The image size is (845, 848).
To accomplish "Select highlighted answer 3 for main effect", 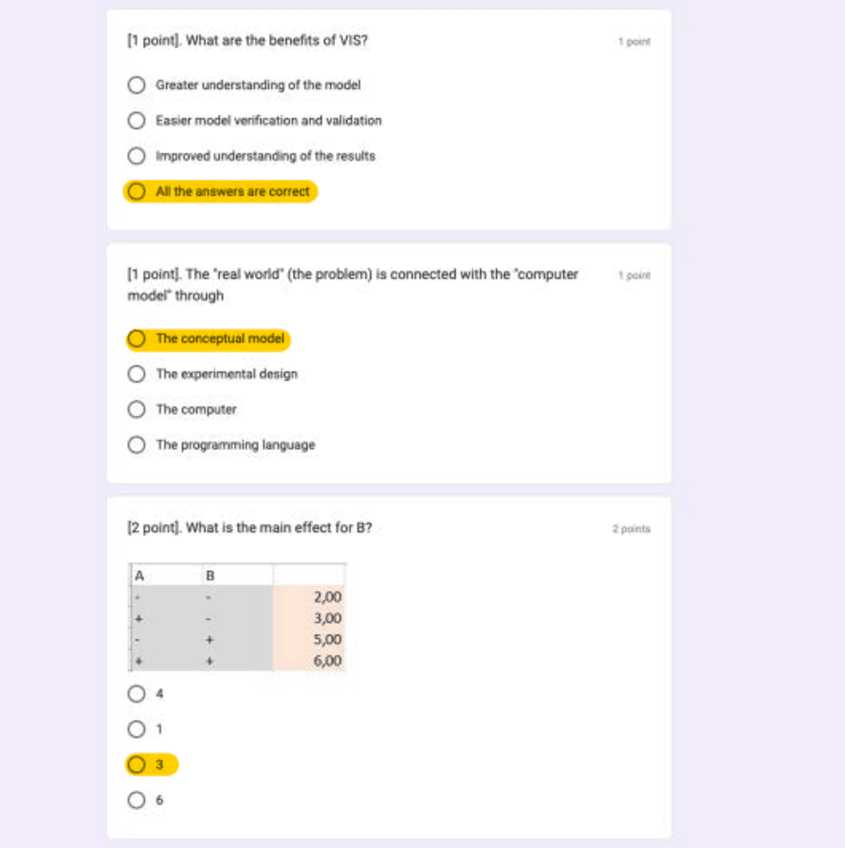I will click(x=137, y=765).
